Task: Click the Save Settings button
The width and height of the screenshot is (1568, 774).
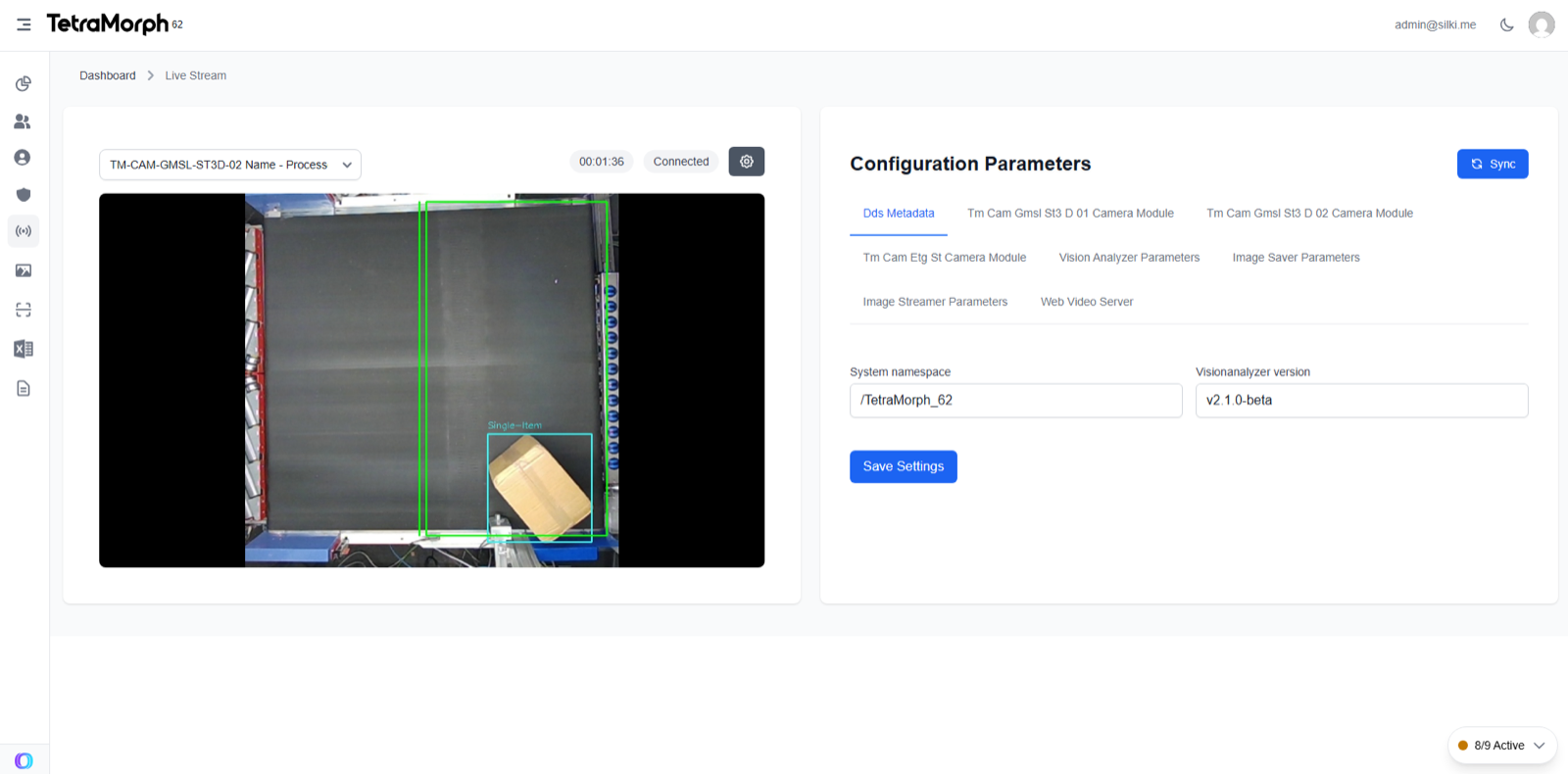Action: 904,466
